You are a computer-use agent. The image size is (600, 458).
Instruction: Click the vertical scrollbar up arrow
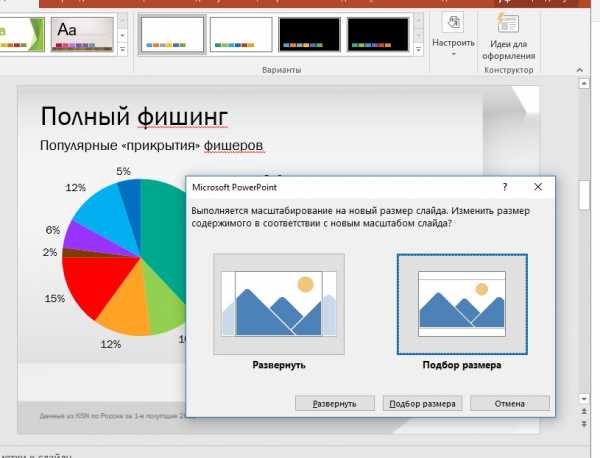pyautogui.click(x=584, y=83)
